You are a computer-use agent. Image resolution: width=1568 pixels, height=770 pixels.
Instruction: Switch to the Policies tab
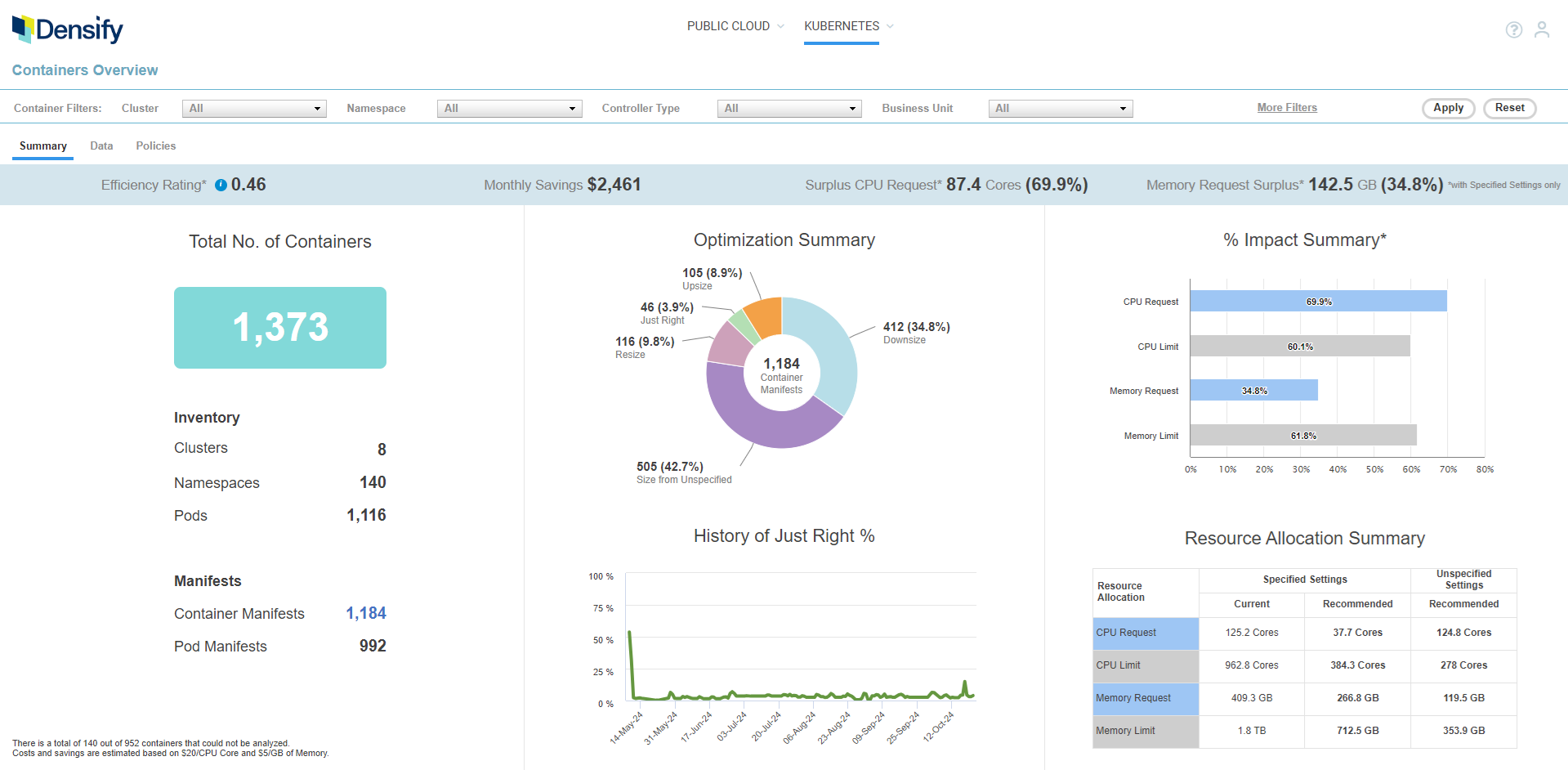coord(155,145)
